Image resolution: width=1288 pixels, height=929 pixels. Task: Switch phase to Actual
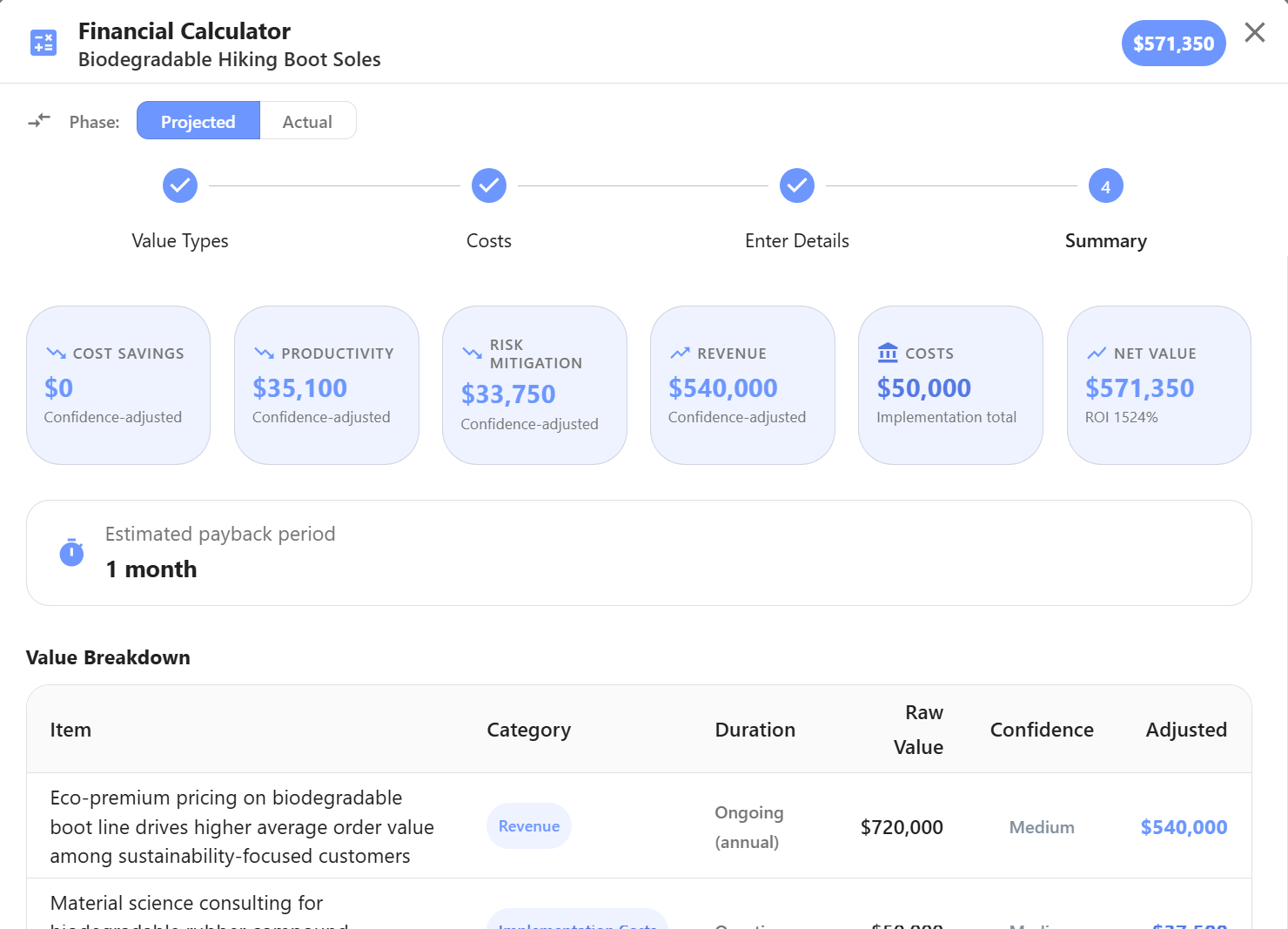coord(307,121)
